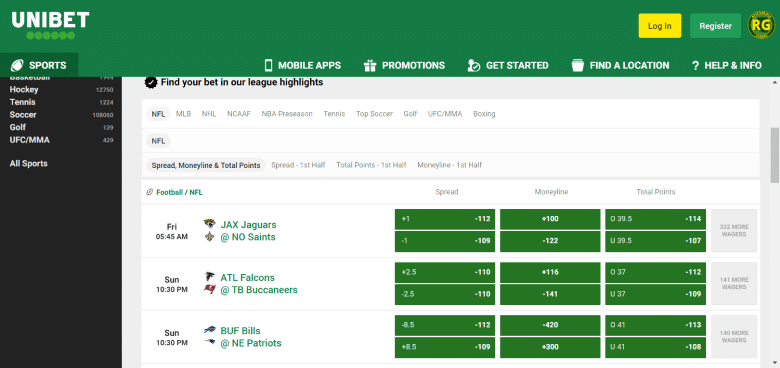Click the Register button

click(715, 26)
